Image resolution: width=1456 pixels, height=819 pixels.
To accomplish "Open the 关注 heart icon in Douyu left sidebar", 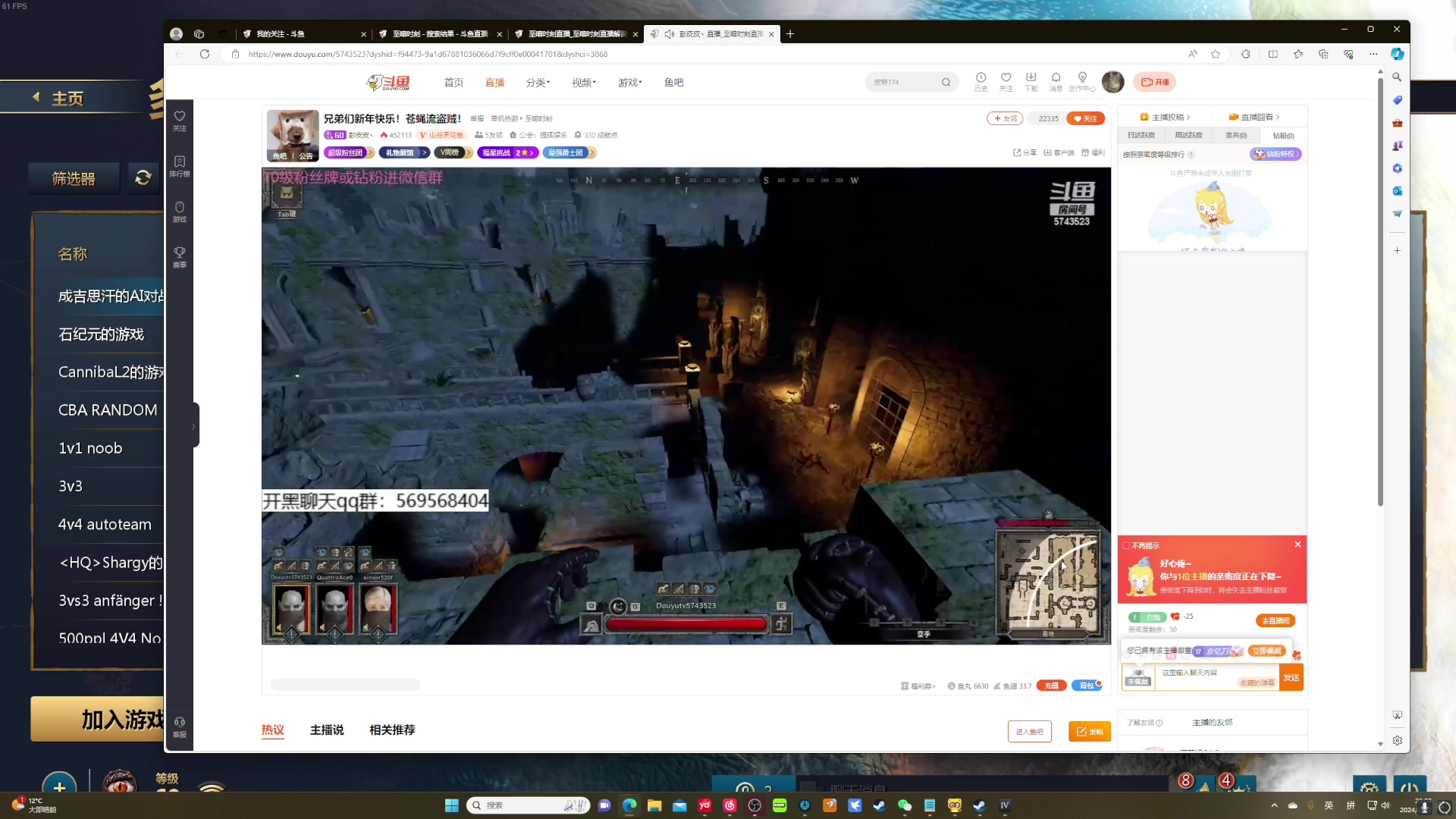I will coord(180,121).
